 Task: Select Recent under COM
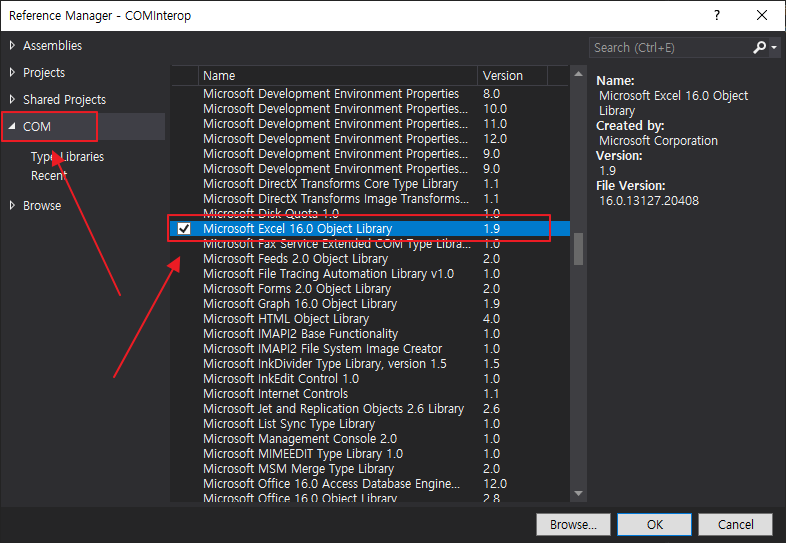49,175
